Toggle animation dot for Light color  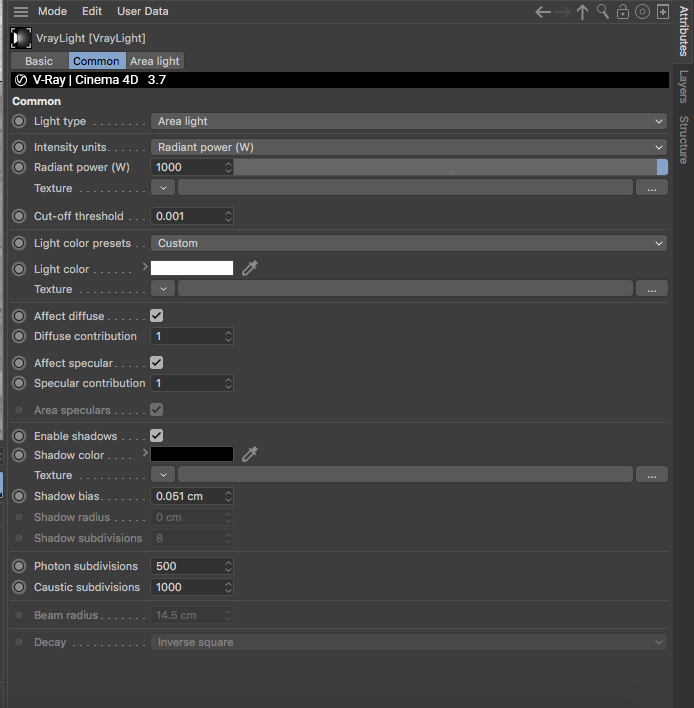pos(19,269)
